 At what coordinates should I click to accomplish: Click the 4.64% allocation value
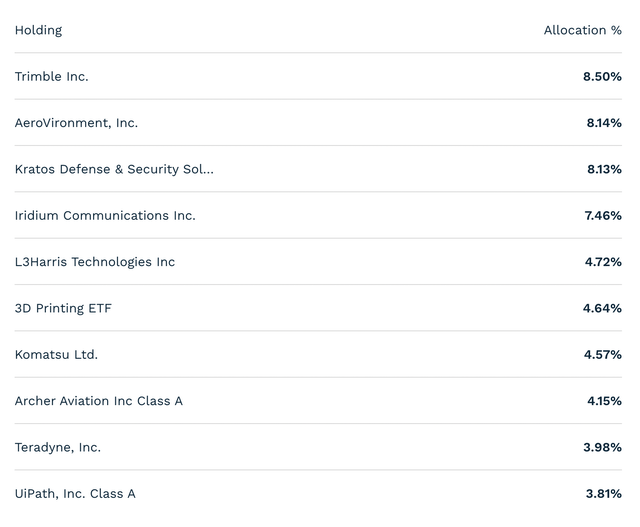(x=602, y=308)
